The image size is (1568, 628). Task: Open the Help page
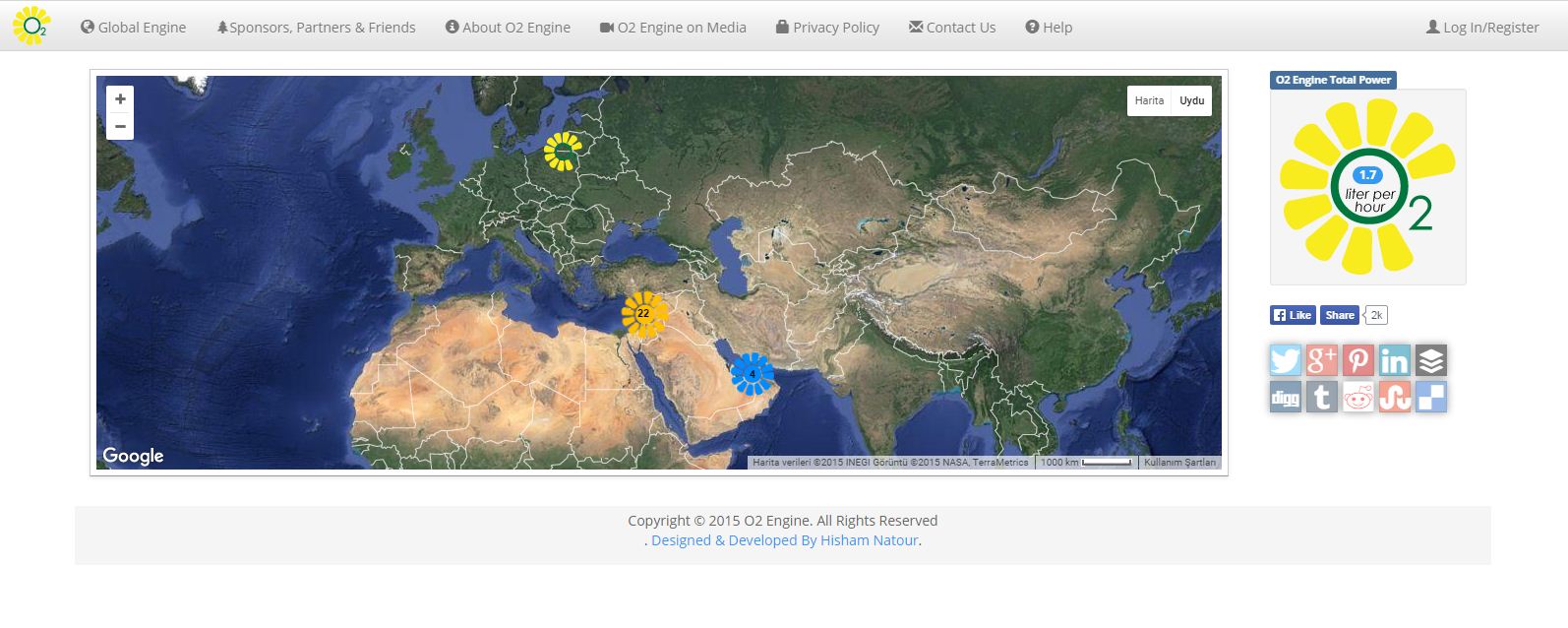(x=1049, y=28)
